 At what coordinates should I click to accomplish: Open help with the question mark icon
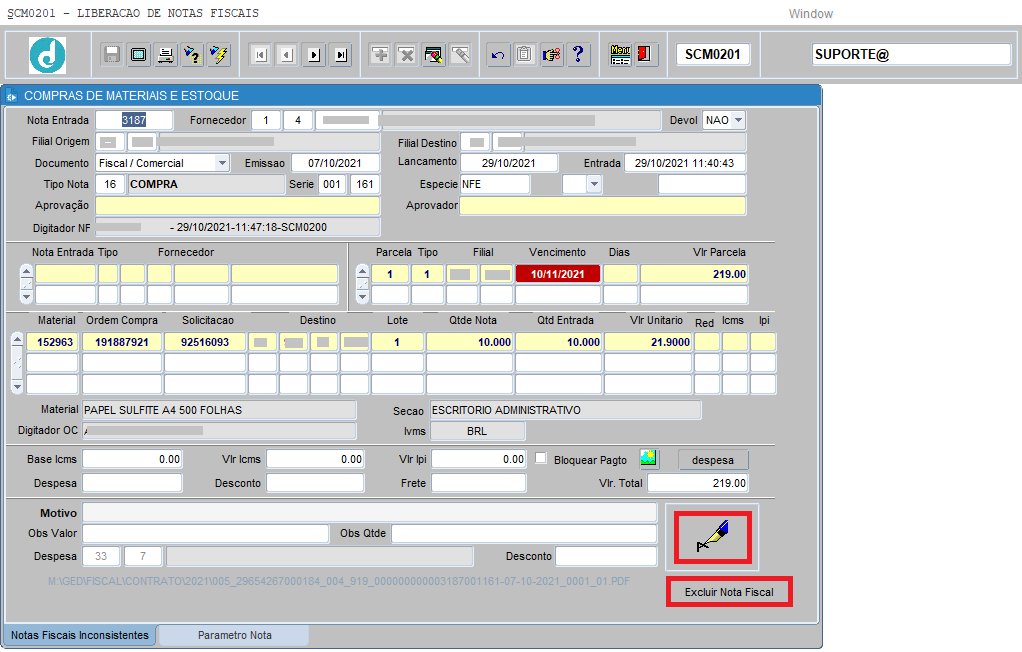578,55
